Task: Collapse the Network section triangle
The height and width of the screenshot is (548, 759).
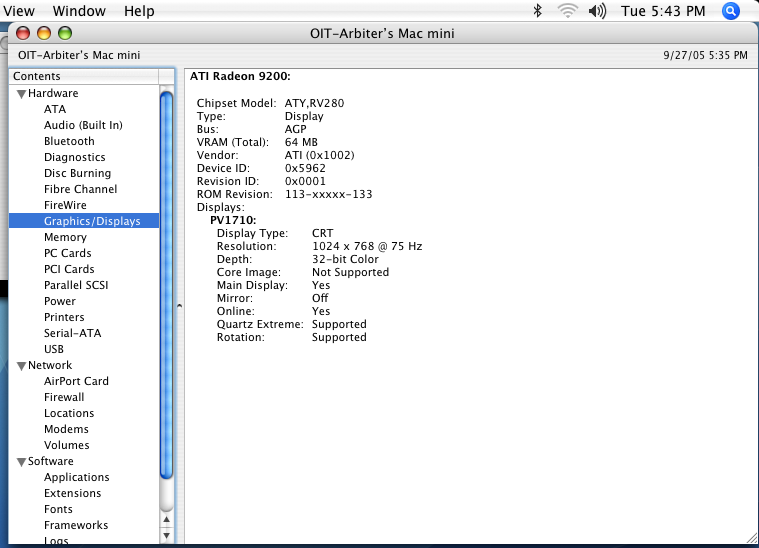Action: (21, 366)
